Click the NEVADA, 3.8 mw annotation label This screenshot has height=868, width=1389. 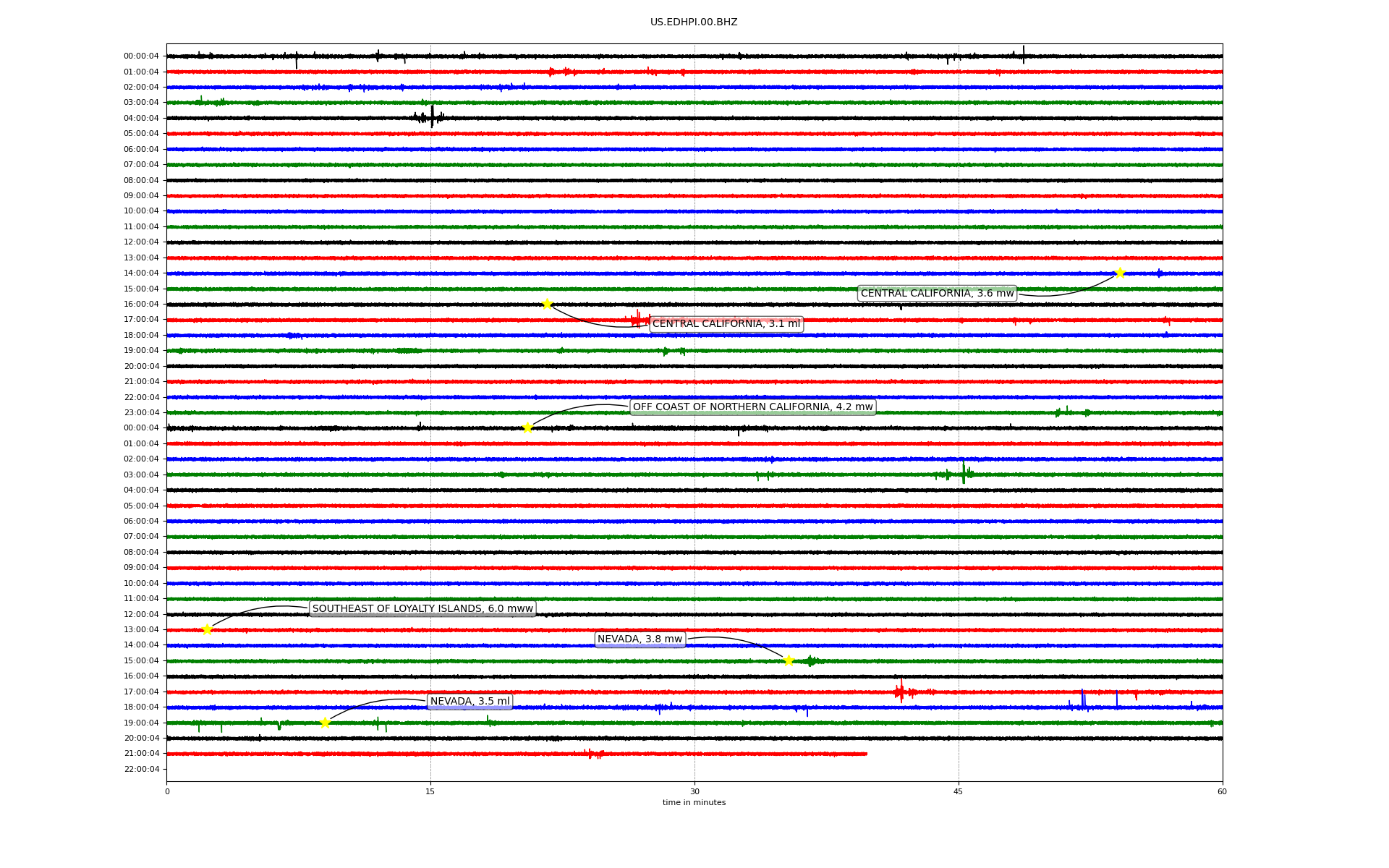(640, 639)
